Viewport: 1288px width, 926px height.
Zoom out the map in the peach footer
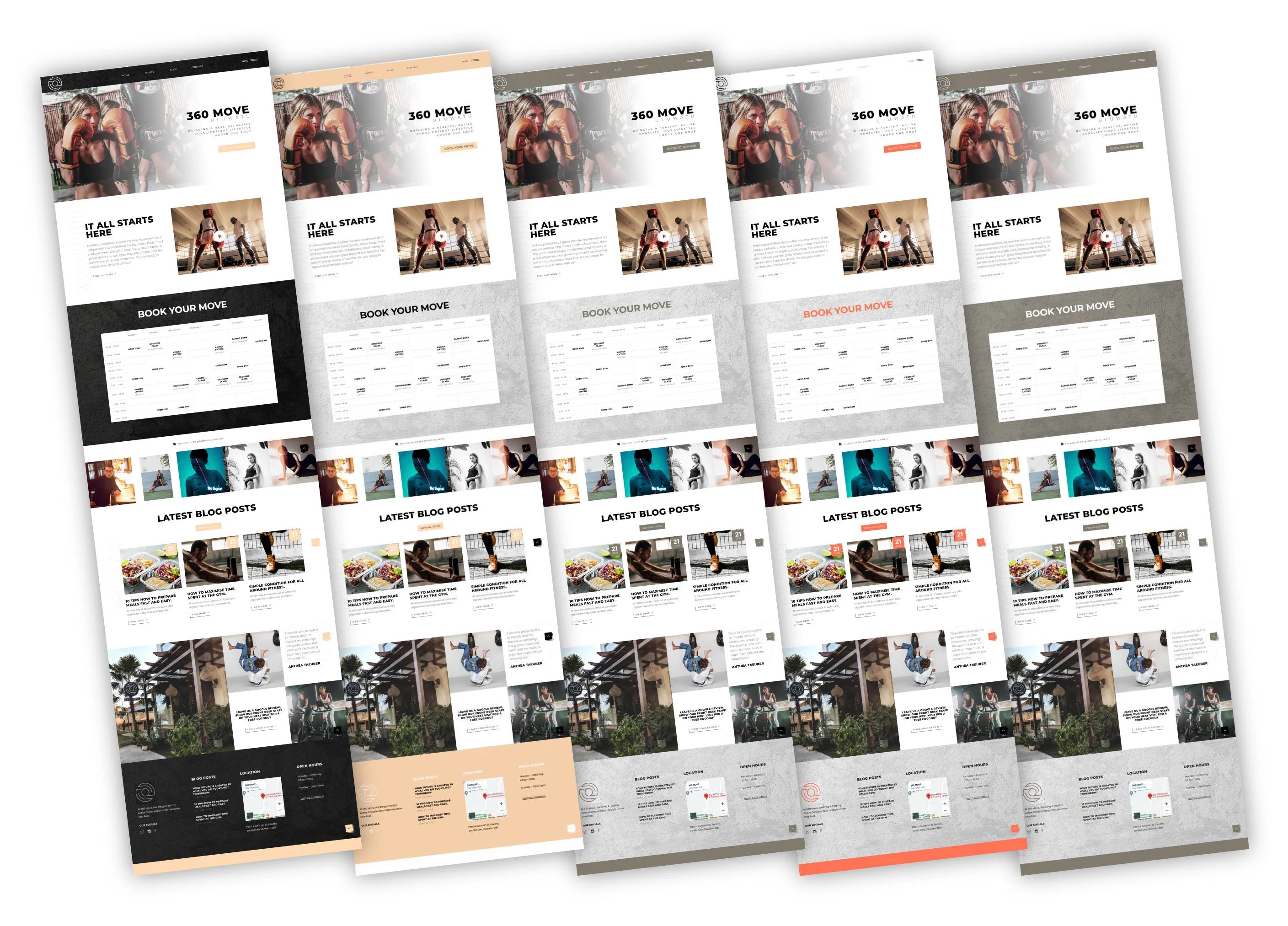click(501, 811)
